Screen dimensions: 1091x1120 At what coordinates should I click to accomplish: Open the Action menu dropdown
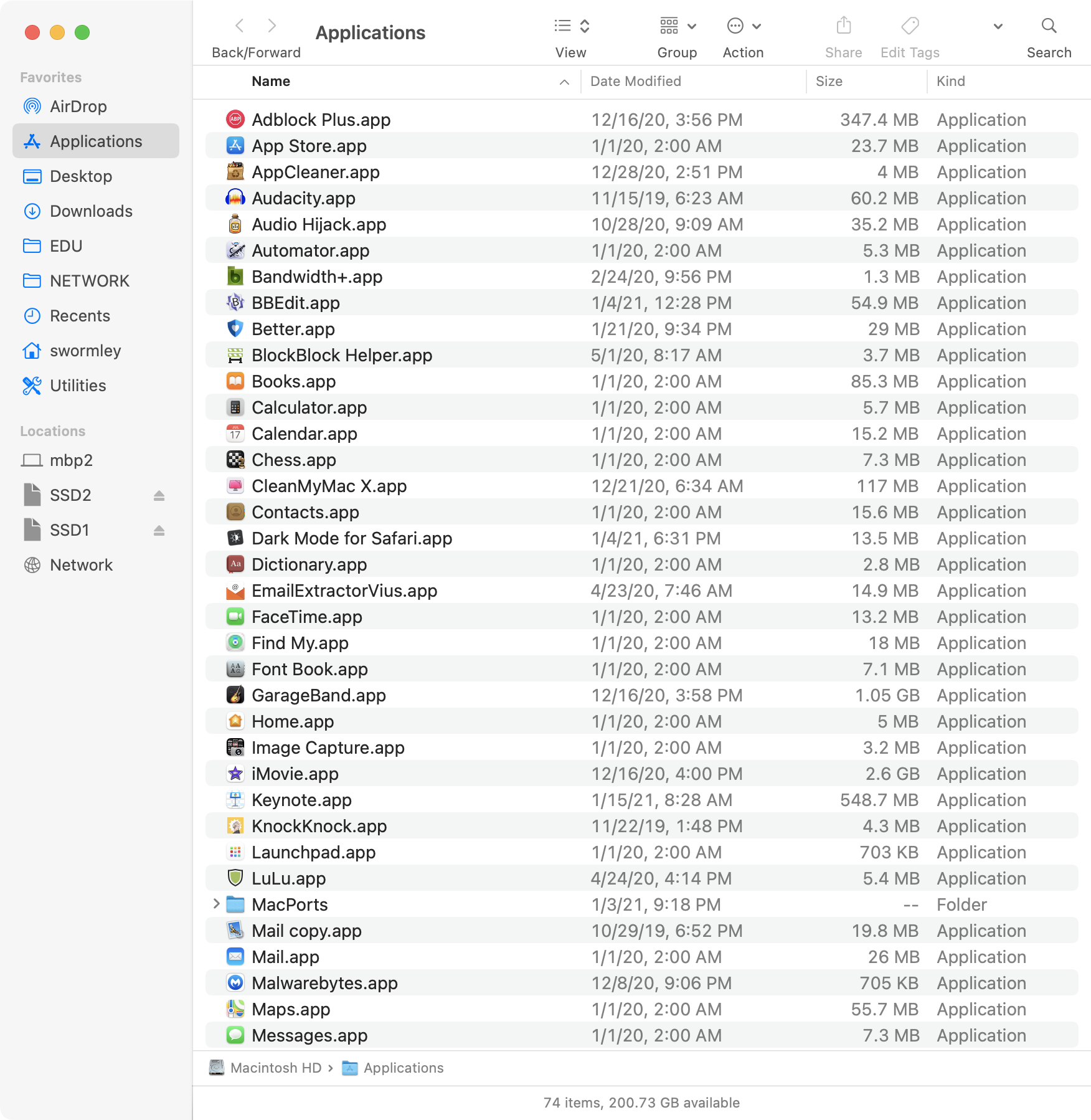744,26
